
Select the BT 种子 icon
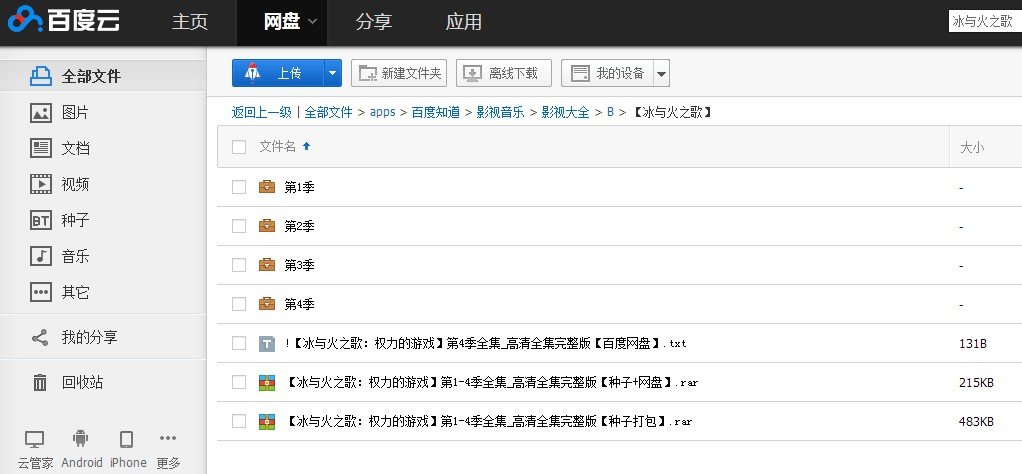pos(41,220)
